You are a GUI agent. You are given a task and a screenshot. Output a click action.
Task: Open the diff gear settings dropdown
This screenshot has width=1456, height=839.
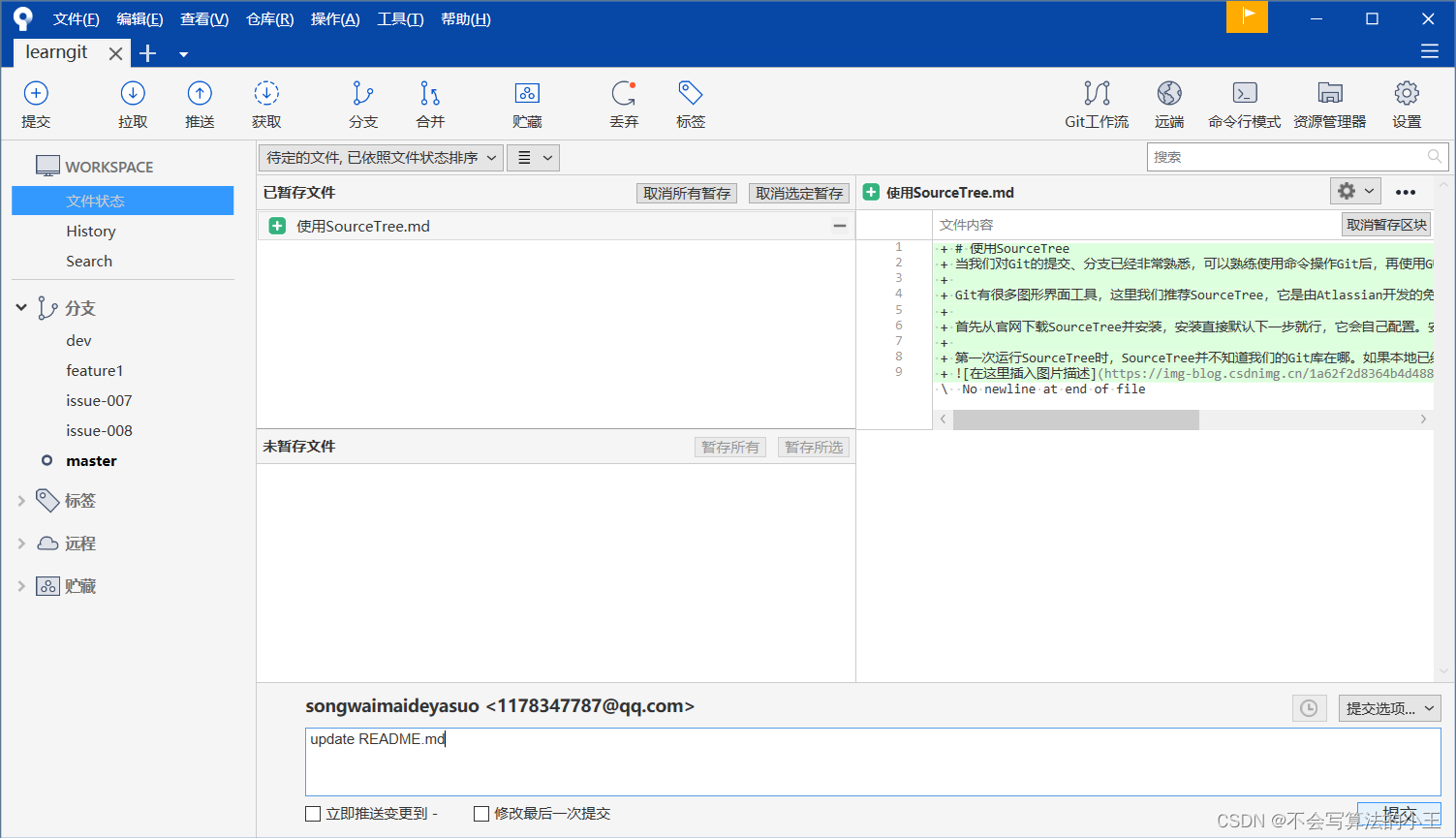pyautogui.click(x=1355, y=191)
